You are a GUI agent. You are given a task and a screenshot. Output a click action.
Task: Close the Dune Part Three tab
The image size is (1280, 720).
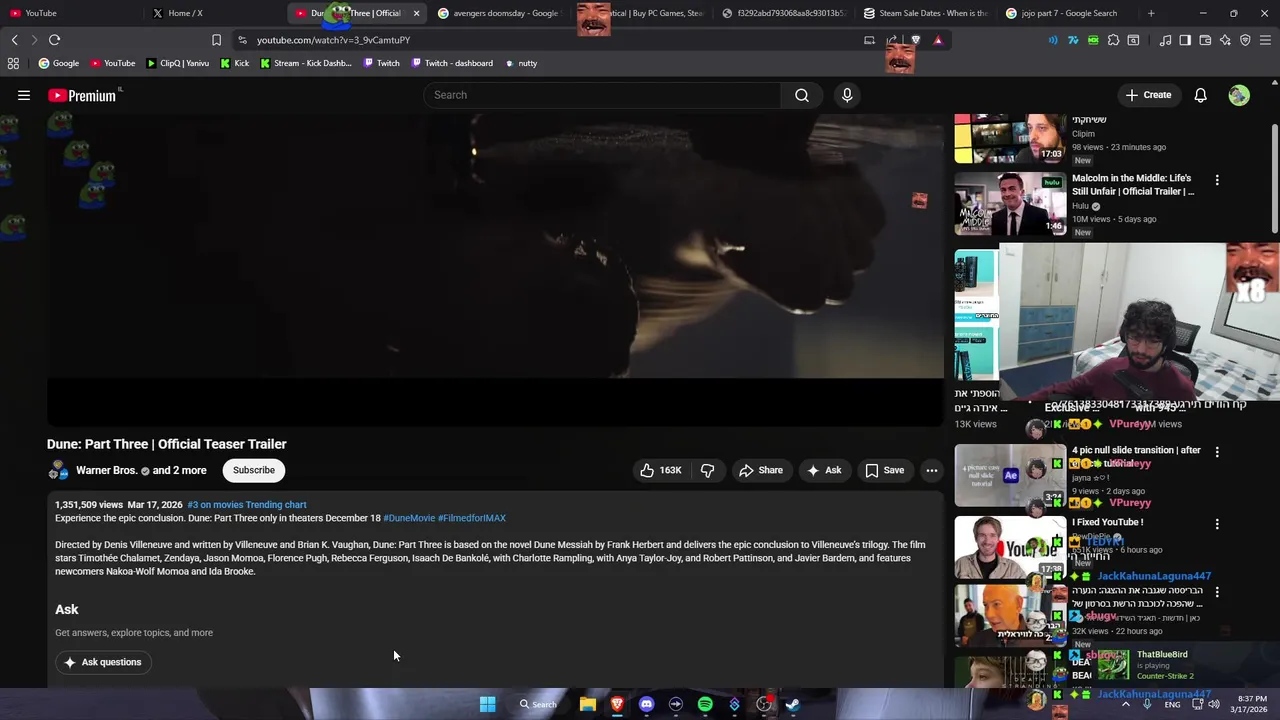click(416, 13)
